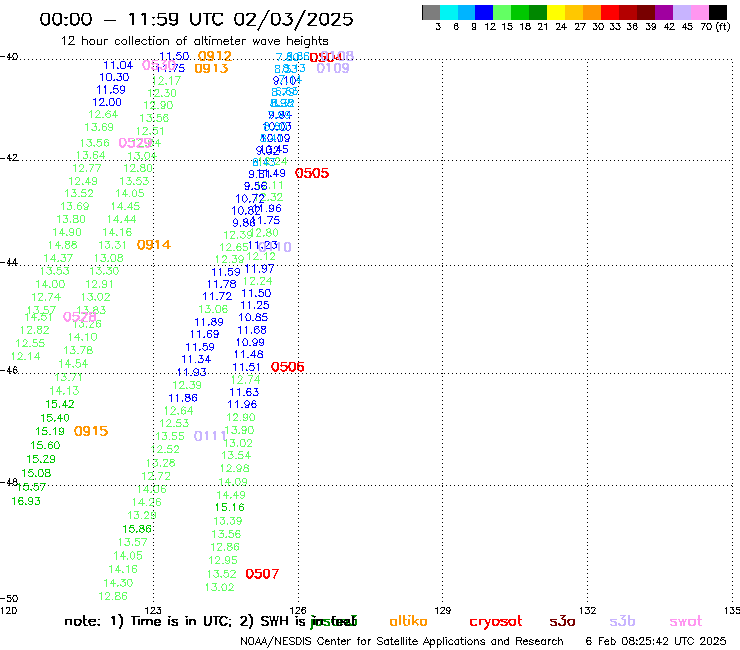This screenshot has width=740, height=650.
Task: Click the yellow swatch in the wave height legend
Action: pos(556,12)
